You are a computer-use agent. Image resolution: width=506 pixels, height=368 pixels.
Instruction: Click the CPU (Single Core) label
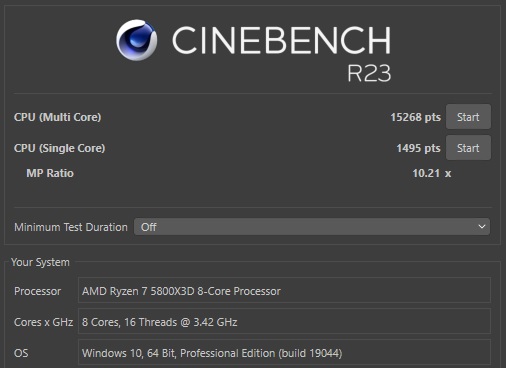[x=59, y=148]
